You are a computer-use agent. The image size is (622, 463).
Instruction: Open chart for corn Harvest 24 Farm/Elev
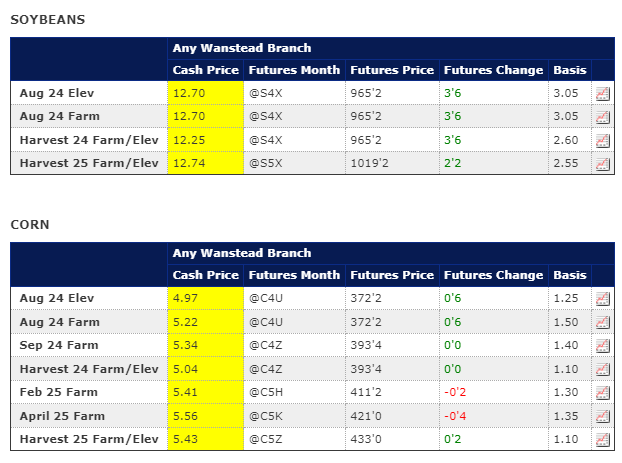pos(603,369)
